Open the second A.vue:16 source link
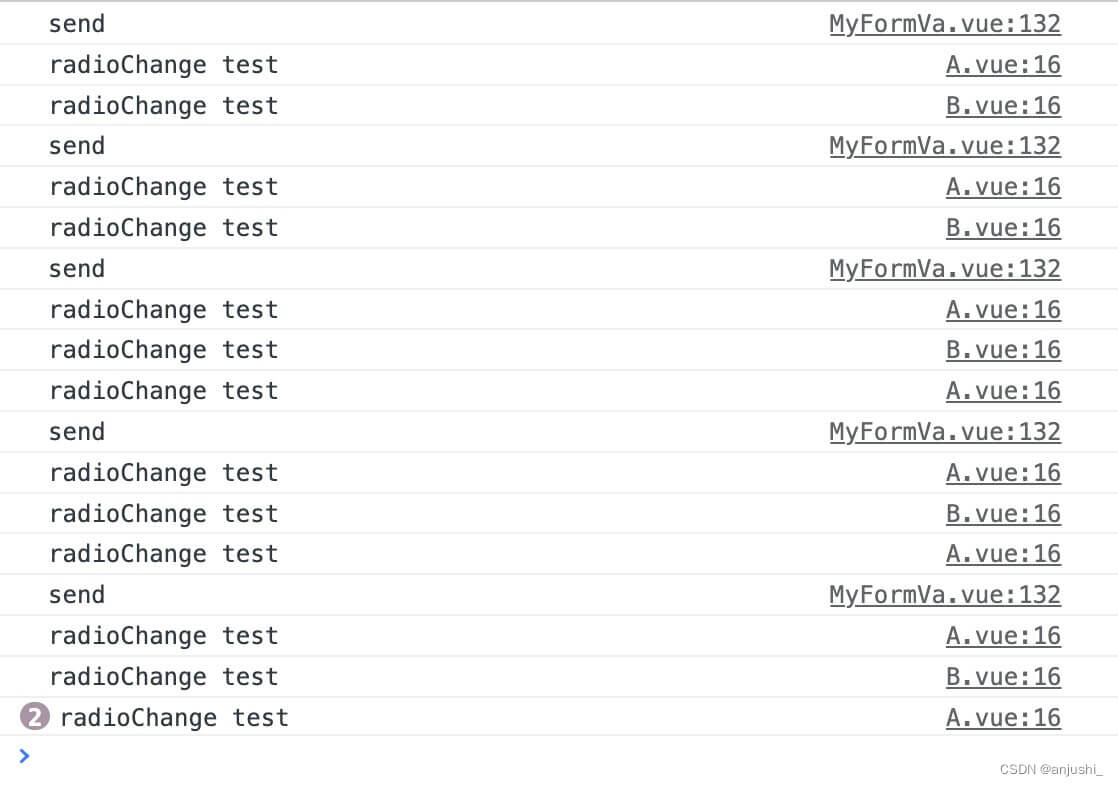 pyautogui.click(x=1002, y=187)
